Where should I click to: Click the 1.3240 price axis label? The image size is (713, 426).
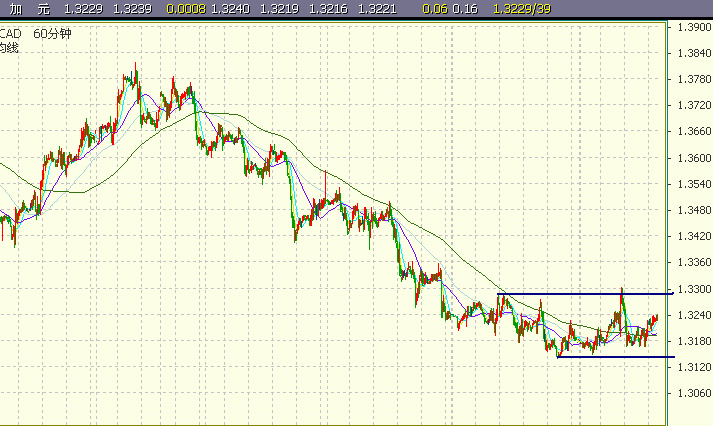pyautogui.click(x=694, y=315)
